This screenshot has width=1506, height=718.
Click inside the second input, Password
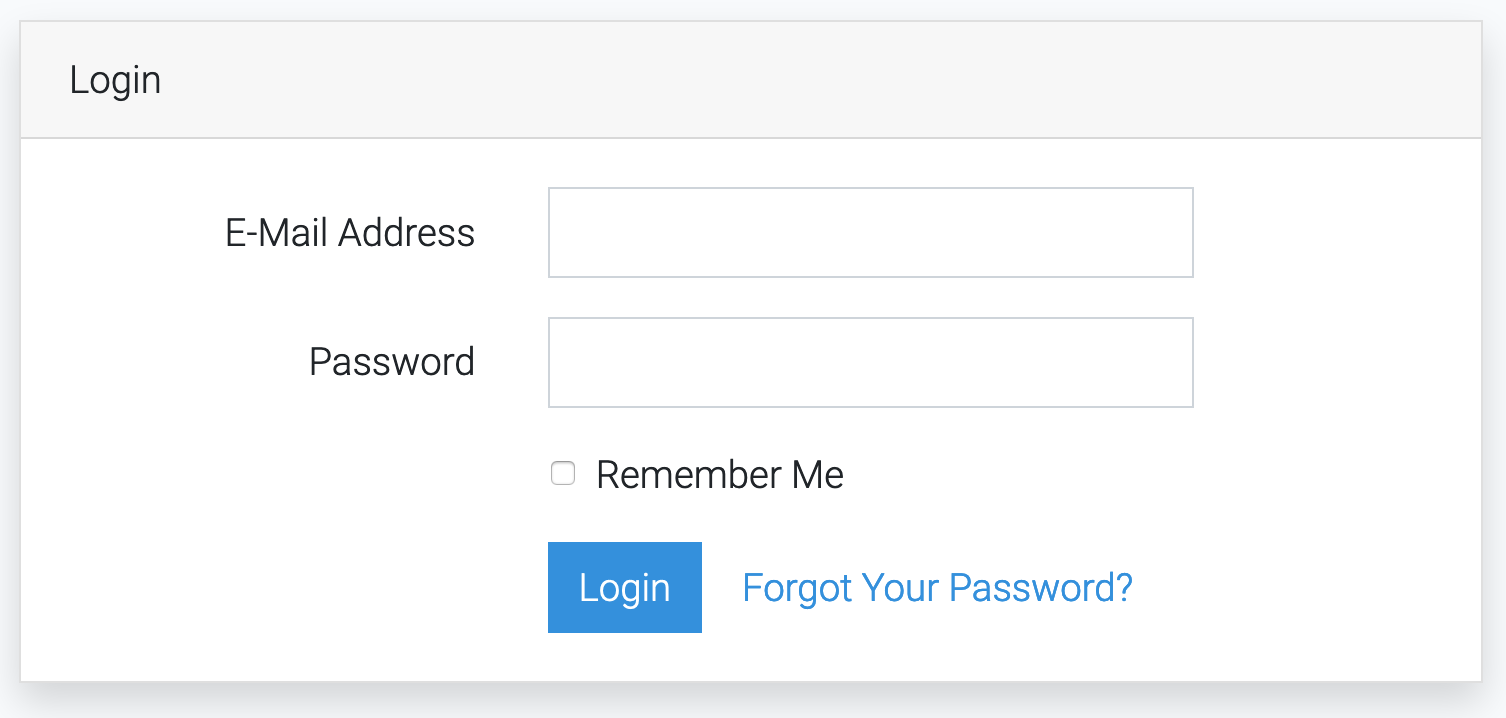[870, 362]
